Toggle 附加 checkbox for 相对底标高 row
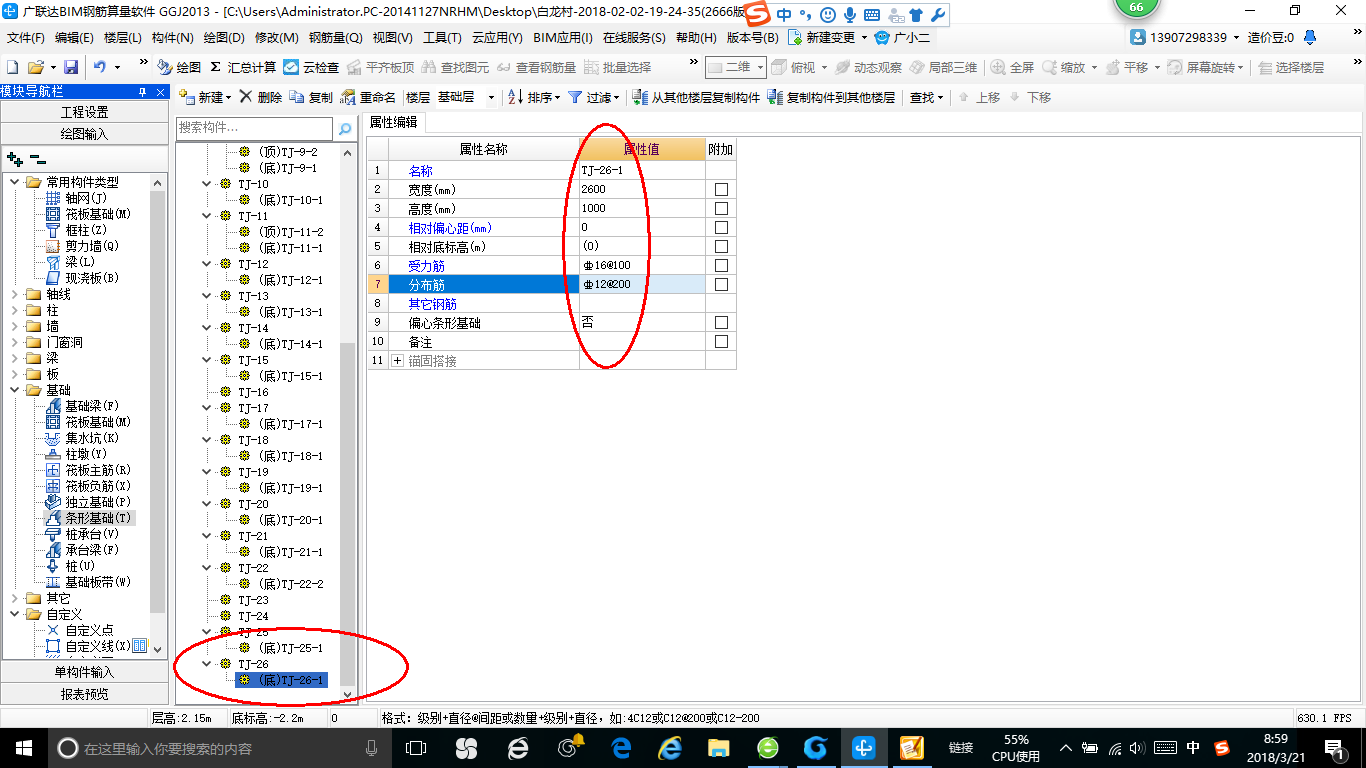The width and height of the screenshot is (1366, 768). pos(721,246)
